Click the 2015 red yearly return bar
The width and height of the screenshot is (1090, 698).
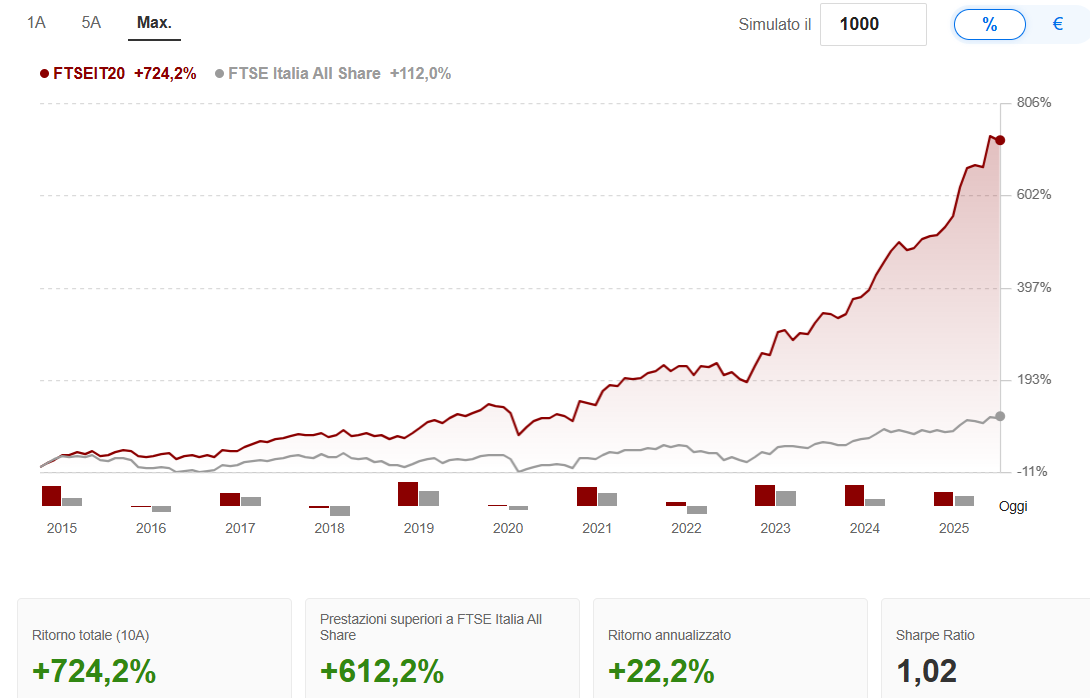click(x=51, y=496)
